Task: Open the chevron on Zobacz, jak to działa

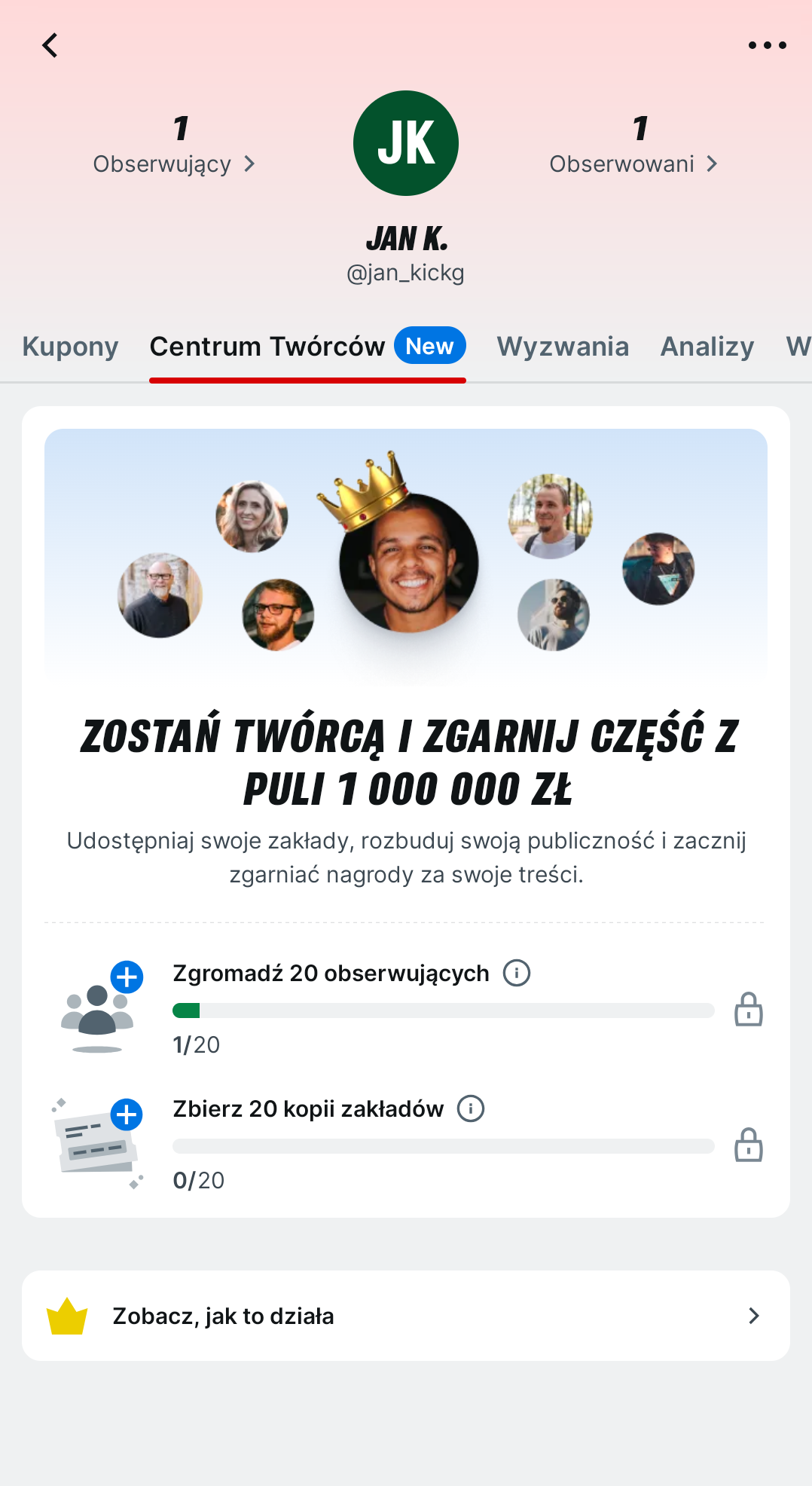Action: pos(753,1316)
